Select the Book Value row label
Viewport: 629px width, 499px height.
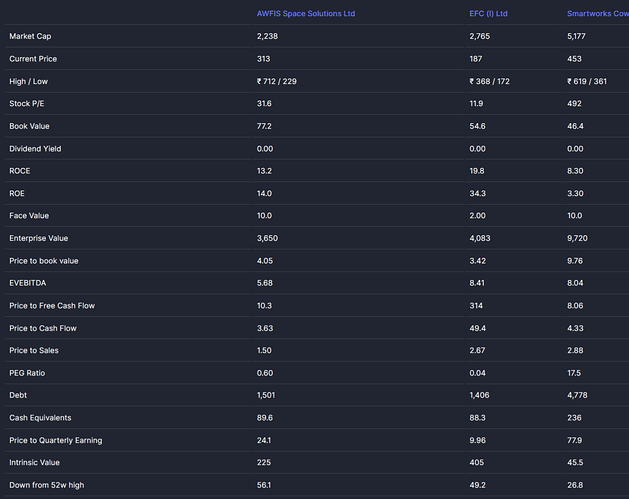click(29, 126)
